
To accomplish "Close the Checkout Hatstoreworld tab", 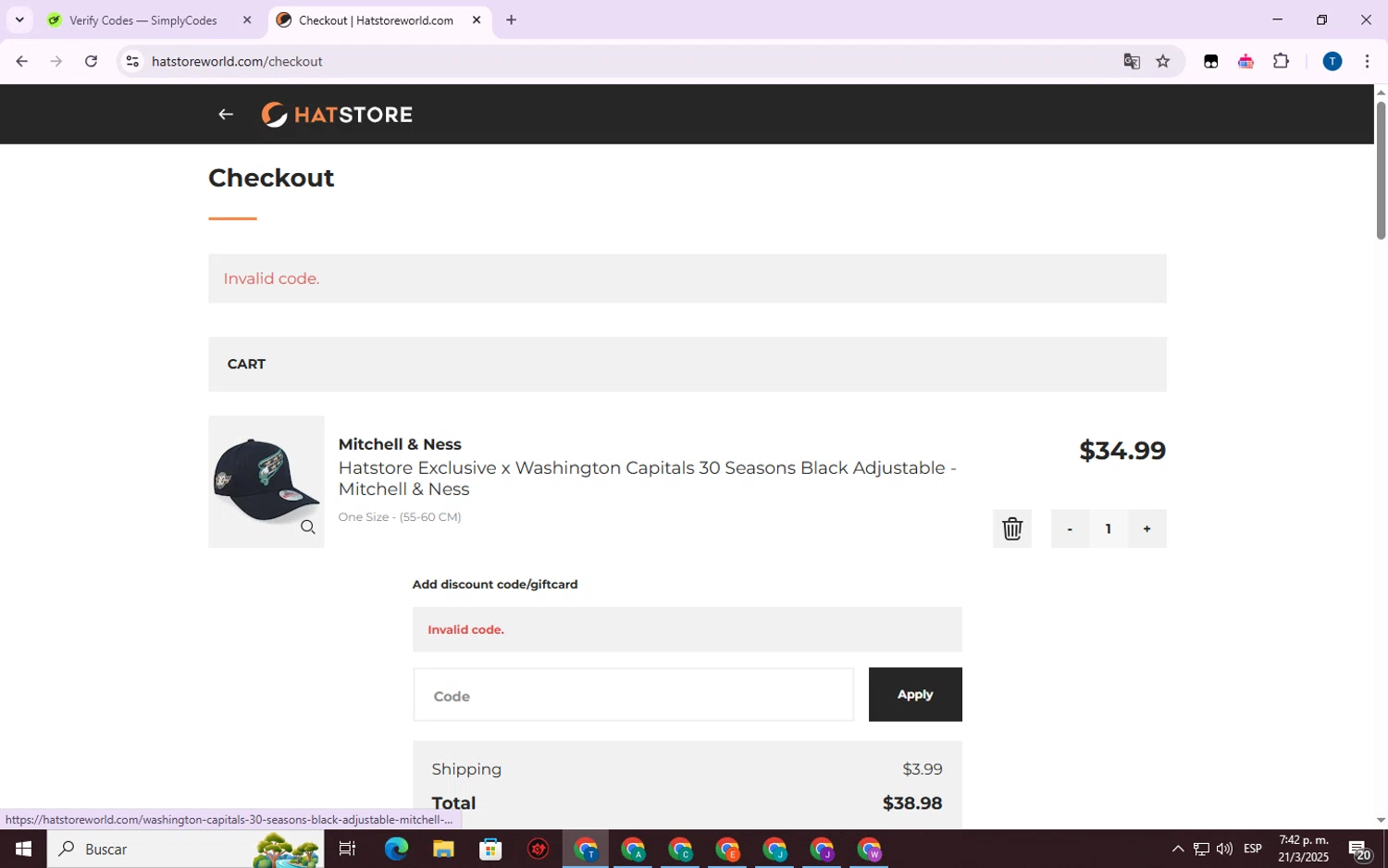I will (477, 20).
